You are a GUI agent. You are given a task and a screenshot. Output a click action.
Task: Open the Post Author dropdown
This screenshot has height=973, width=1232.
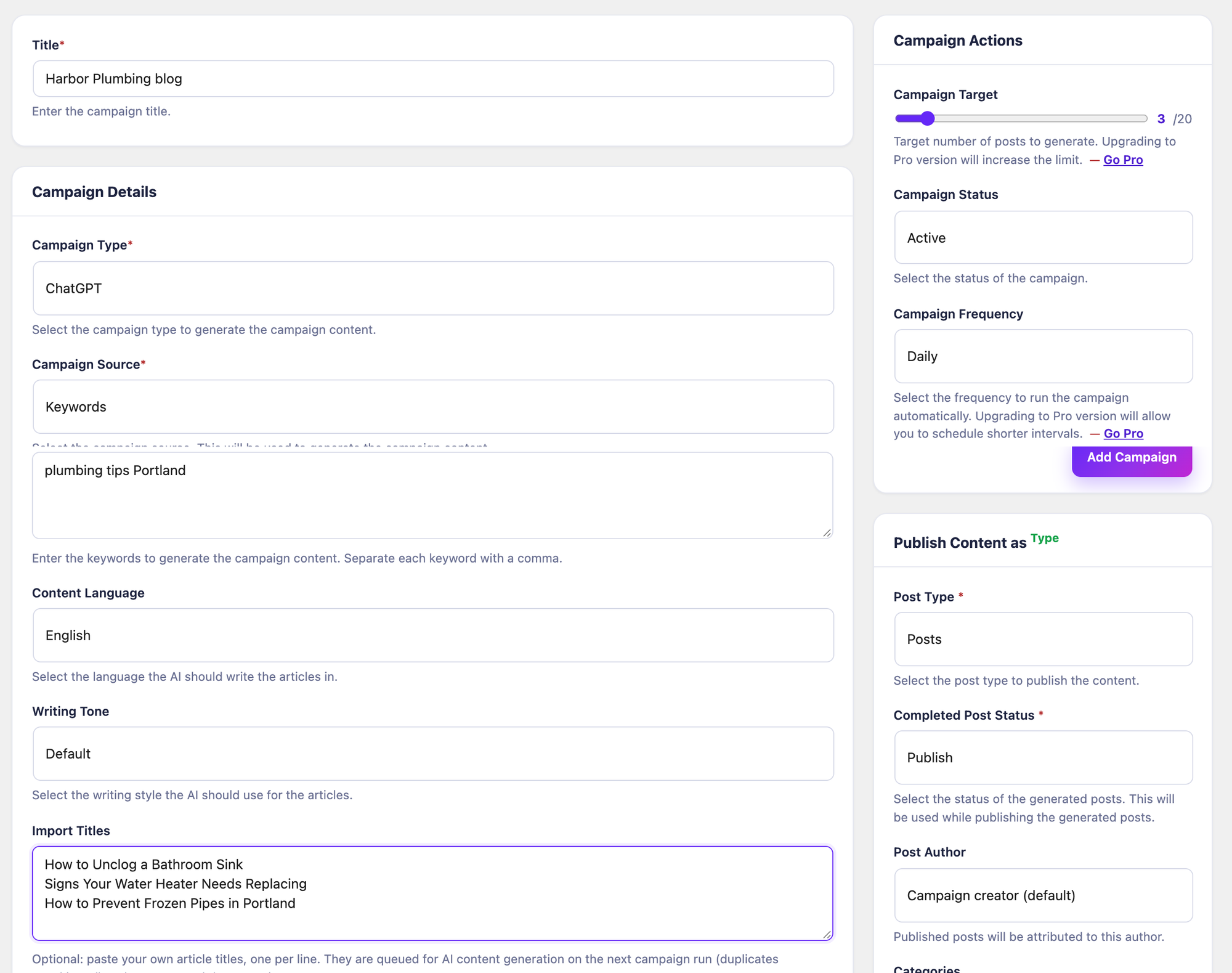(x=1044, y=895)
